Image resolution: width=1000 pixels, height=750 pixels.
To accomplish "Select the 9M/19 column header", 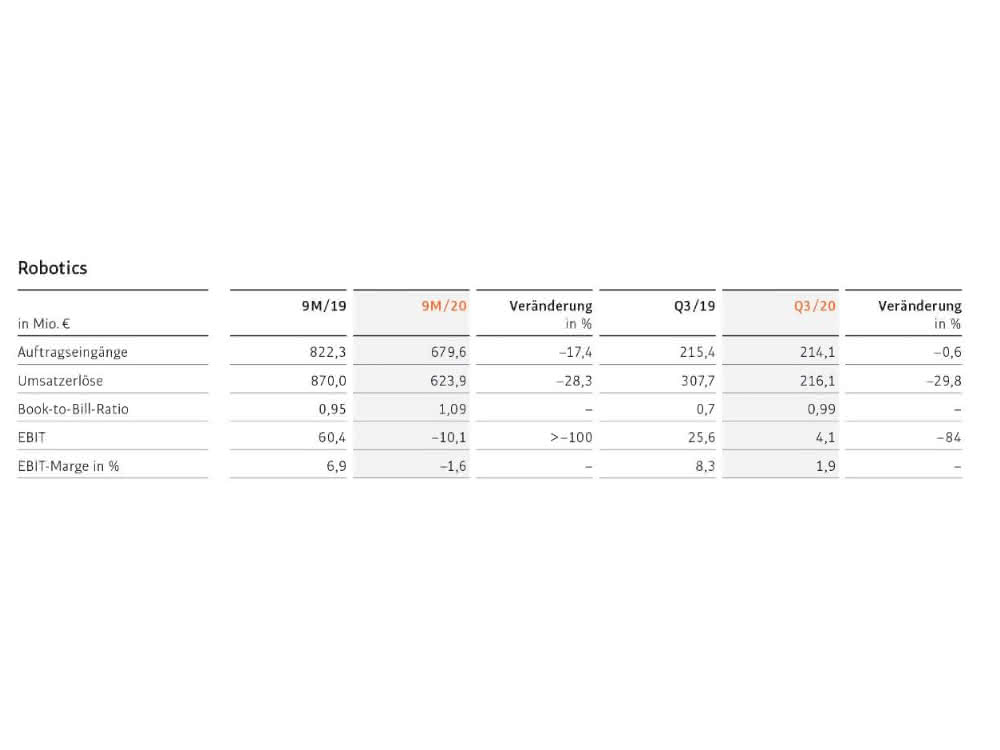I will (x=324, y=306).
